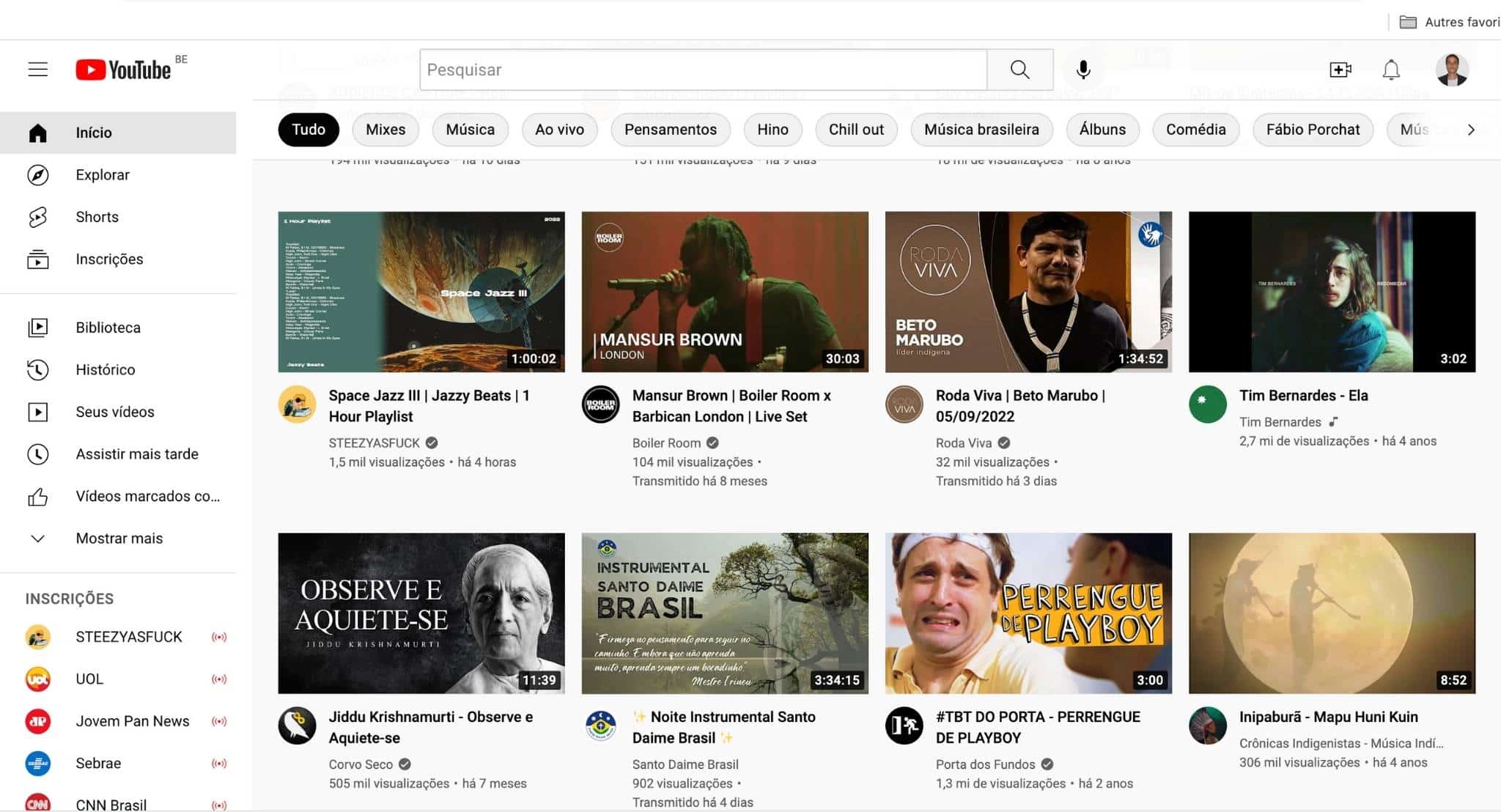Click the Explorar compass icon
This screenshot has width=1501, height=812.
pyautogui.click(x=38, y=175)
